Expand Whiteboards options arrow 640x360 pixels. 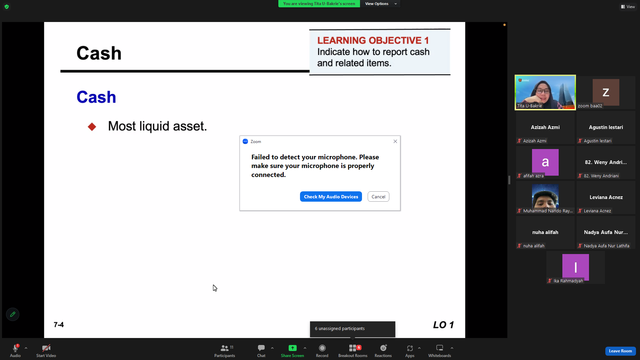[x=452, y=348]
